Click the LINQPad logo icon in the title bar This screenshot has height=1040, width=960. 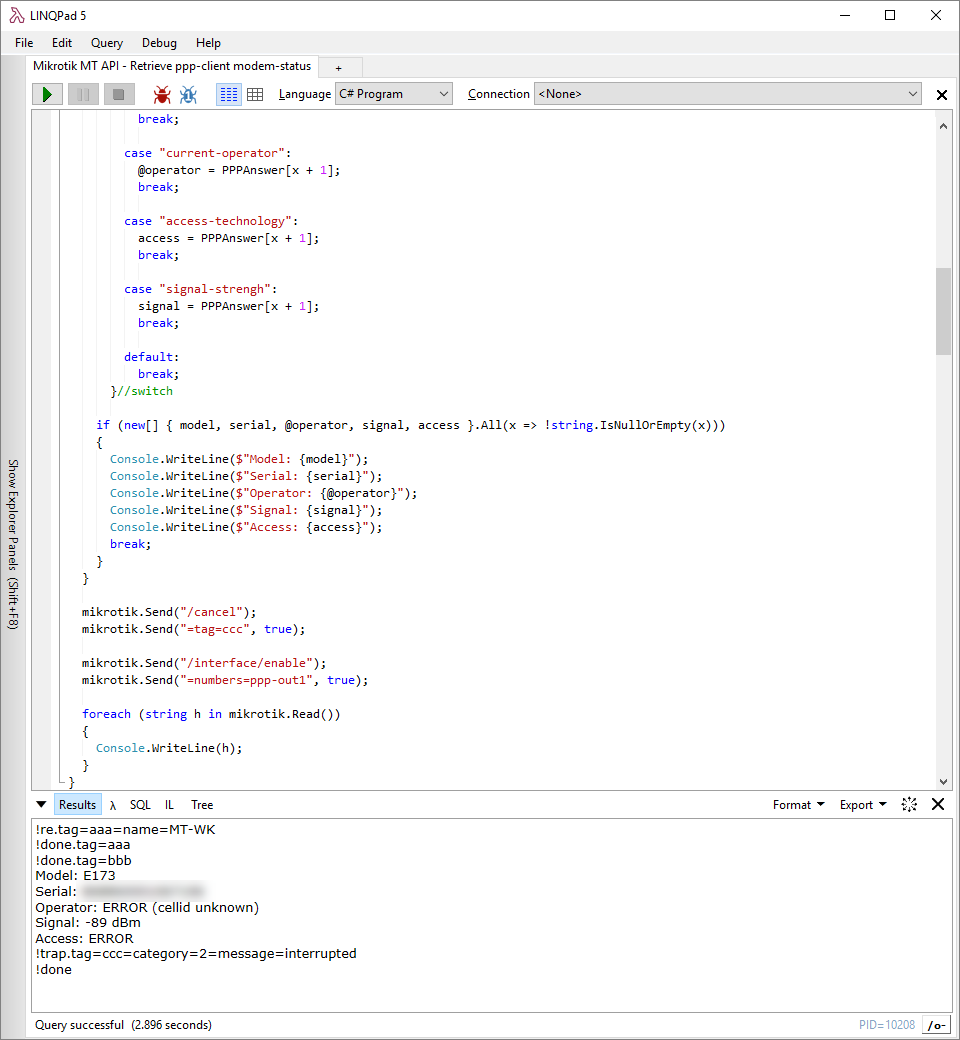click(15, 14)
